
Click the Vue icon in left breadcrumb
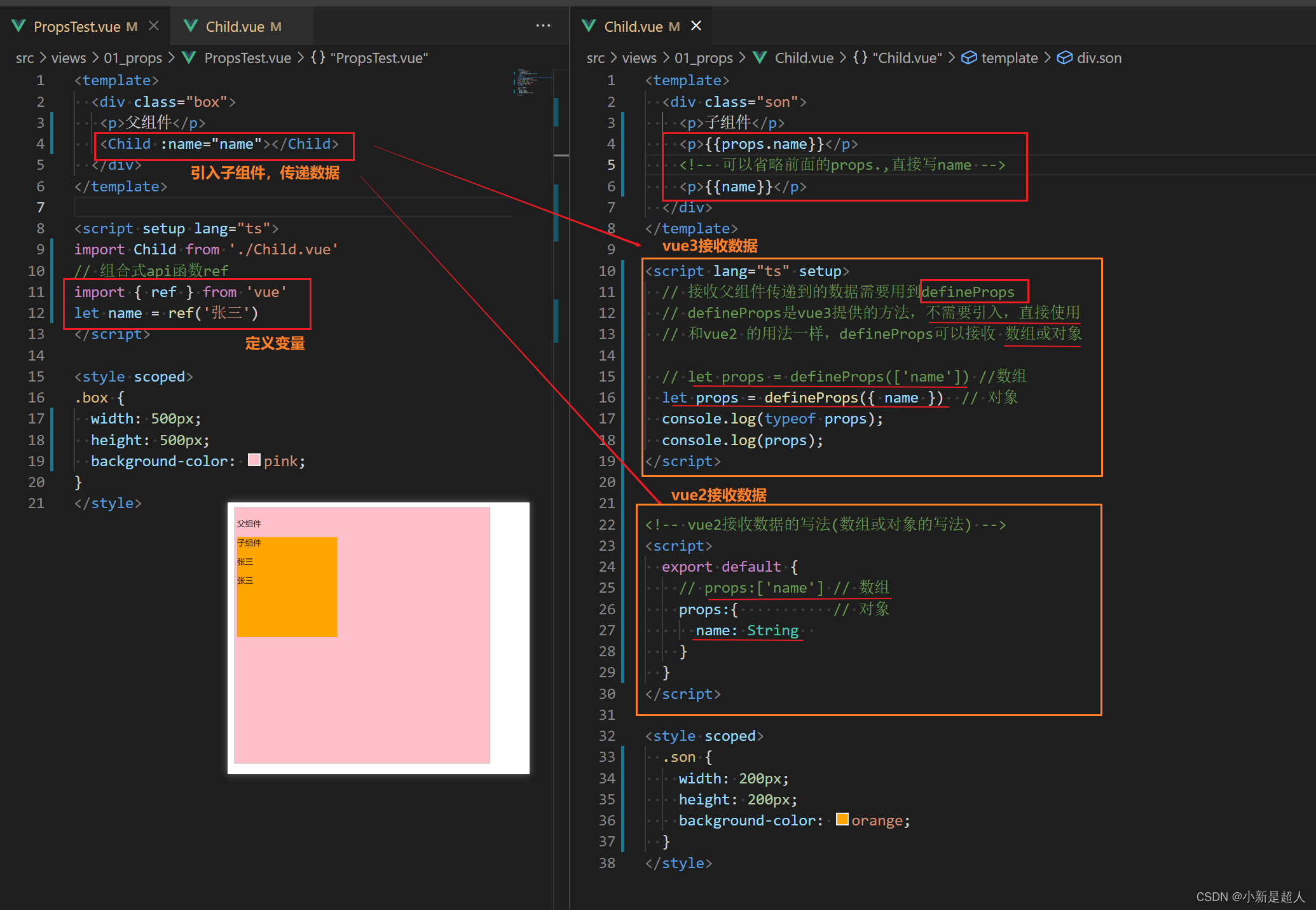189,58
